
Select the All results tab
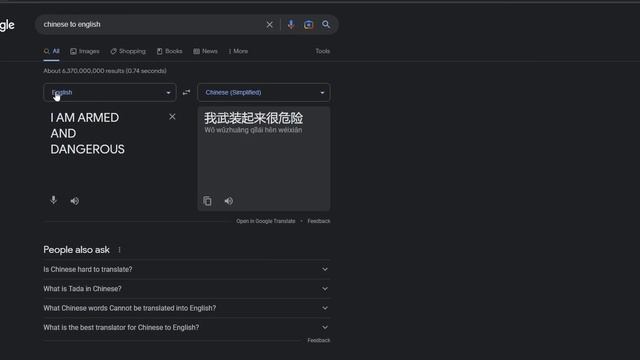click(52, 51)
